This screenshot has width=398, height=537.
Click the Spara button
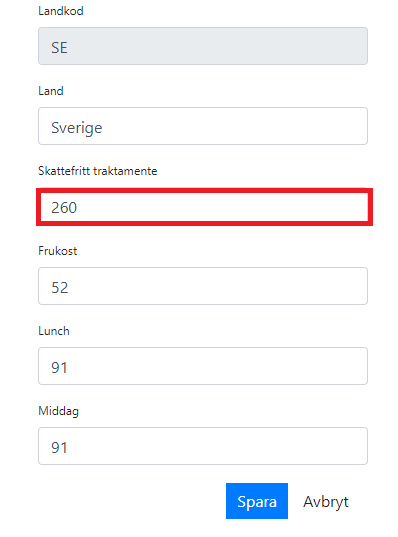click(x=257, y=501)
